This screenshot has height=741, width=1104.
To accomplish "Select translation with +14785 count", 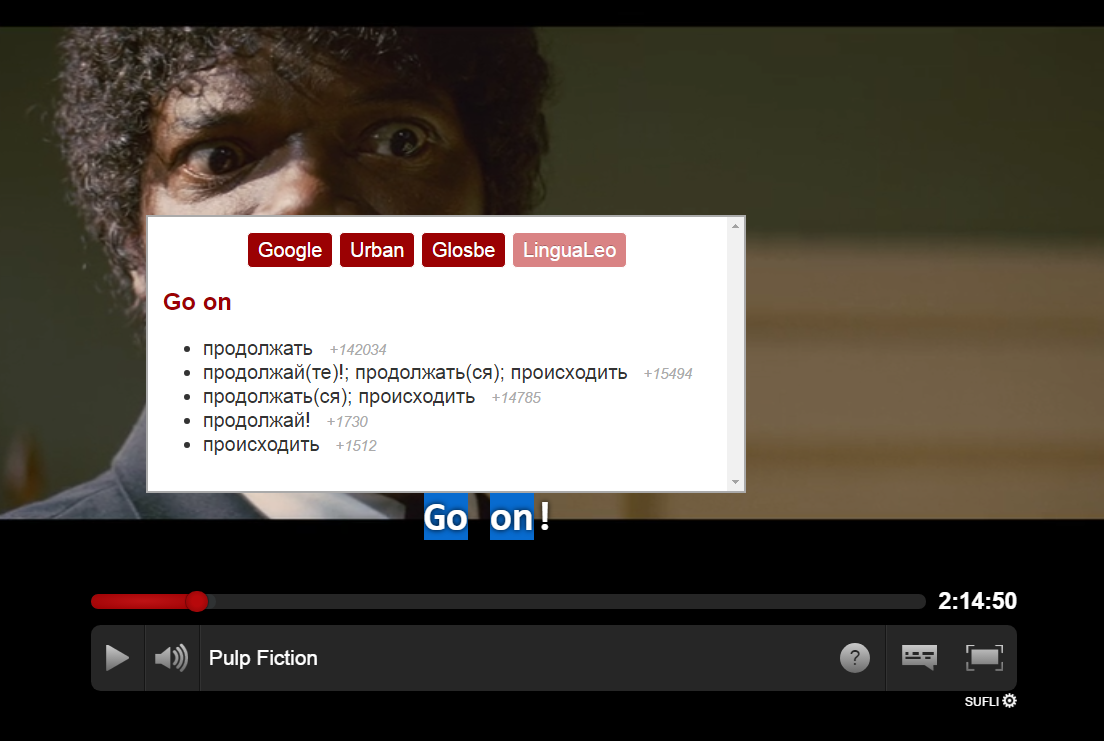I will click(339, 397).
